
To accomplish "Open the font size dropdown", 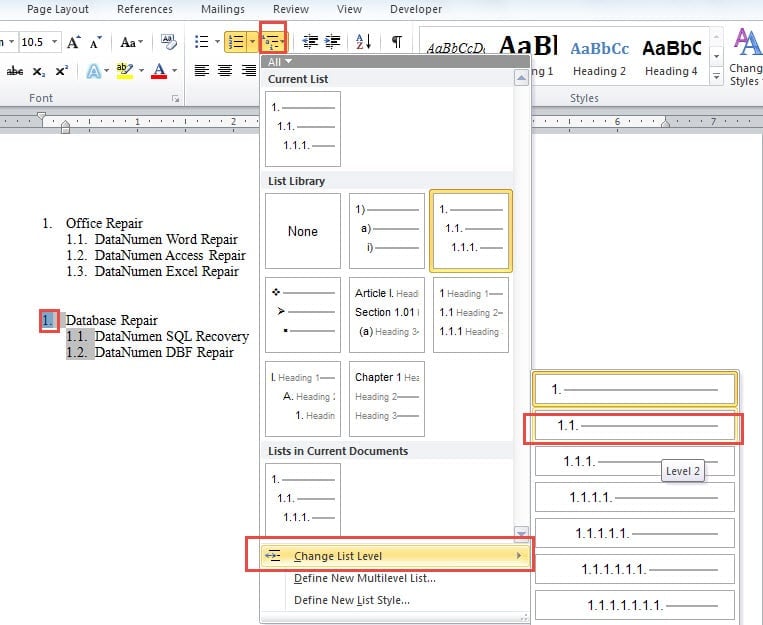I will click(x=55, y=42).
